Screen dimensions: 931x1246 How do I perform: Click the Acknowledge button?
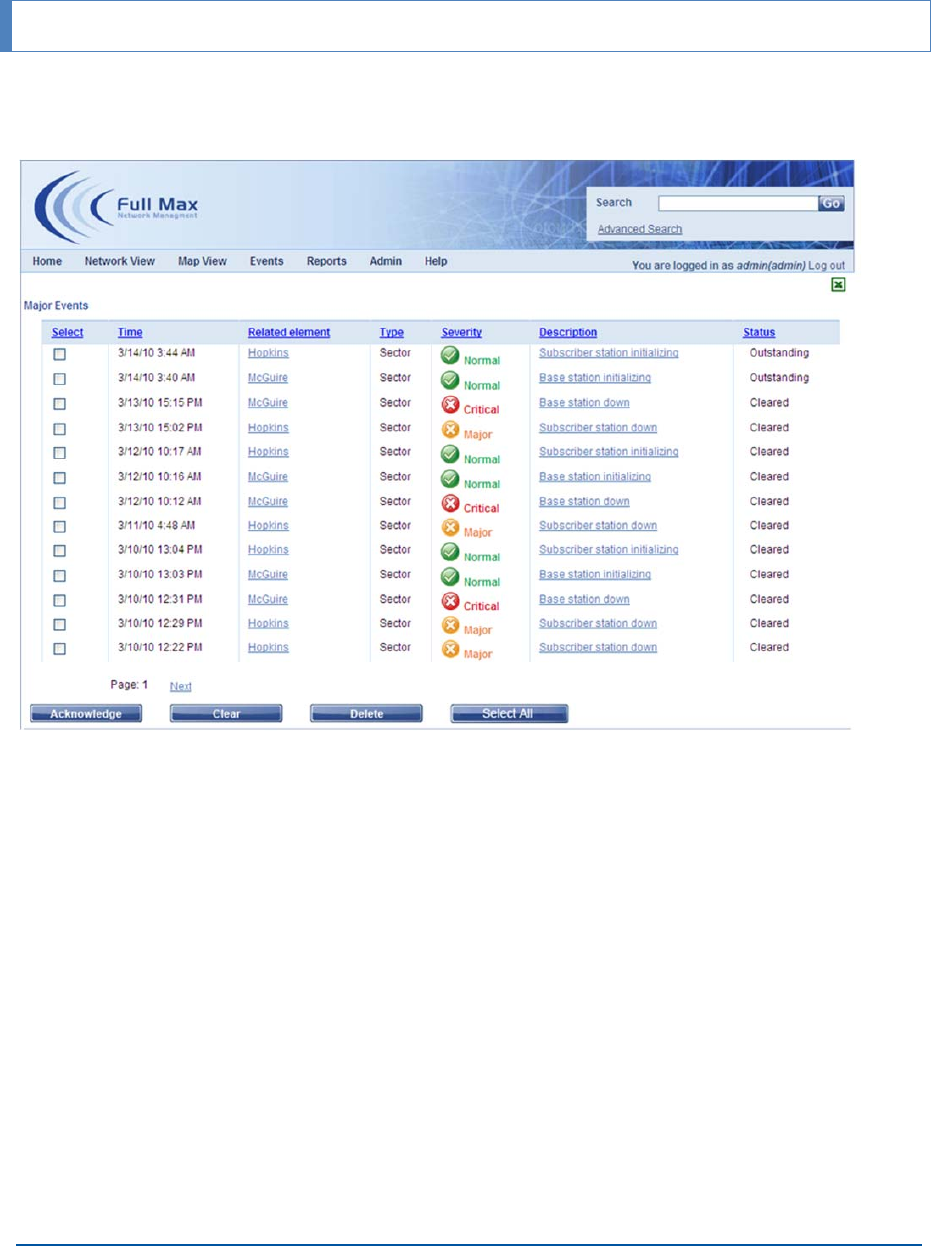[86, 714]
